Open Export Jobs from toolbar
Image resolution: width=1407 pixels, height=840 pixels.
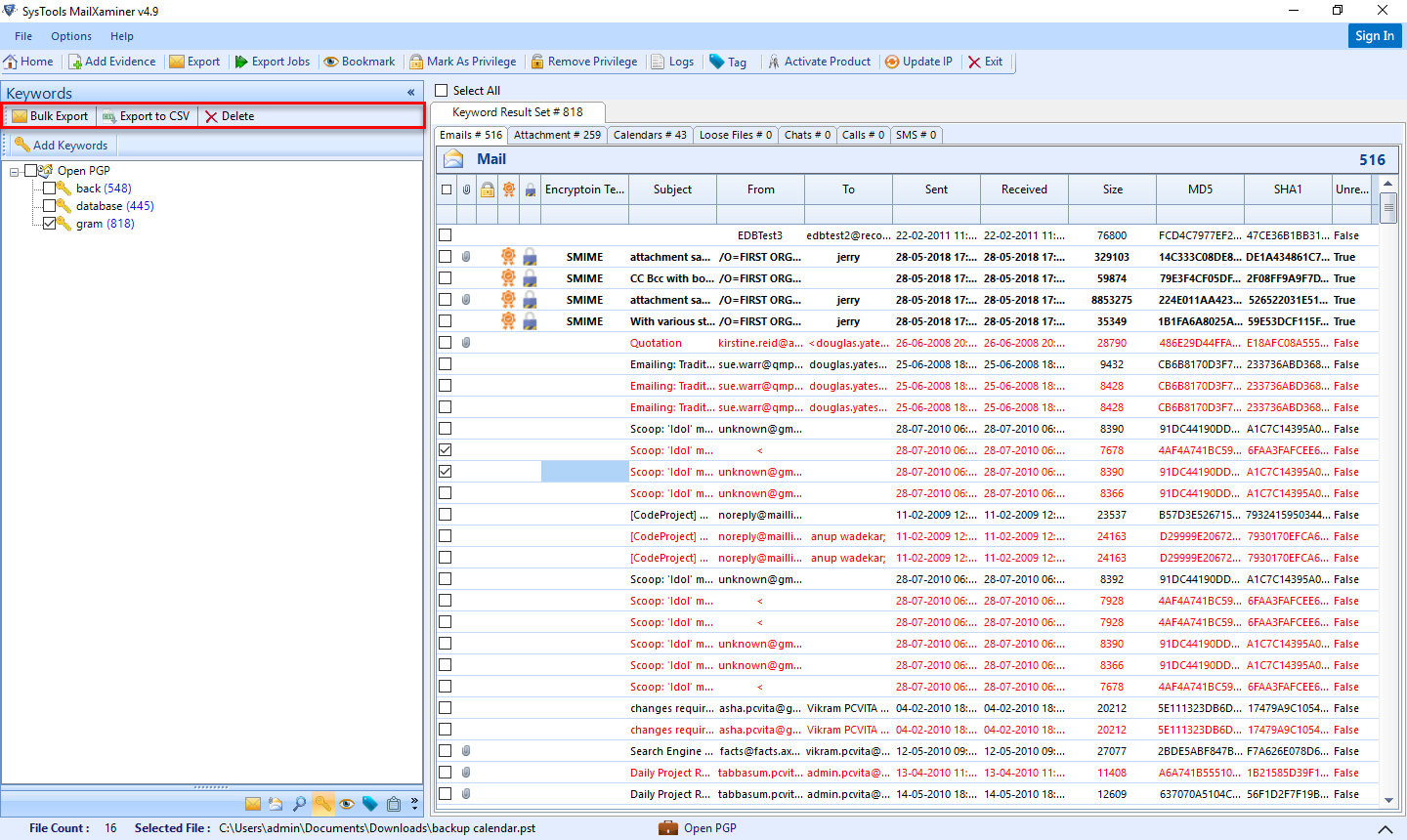(x=273, y=62)
